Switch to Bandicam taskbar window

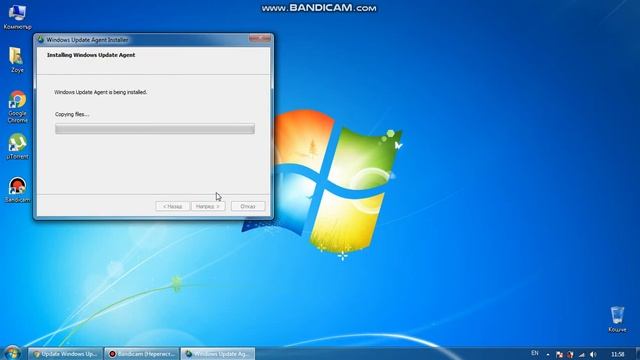(142, 354)
